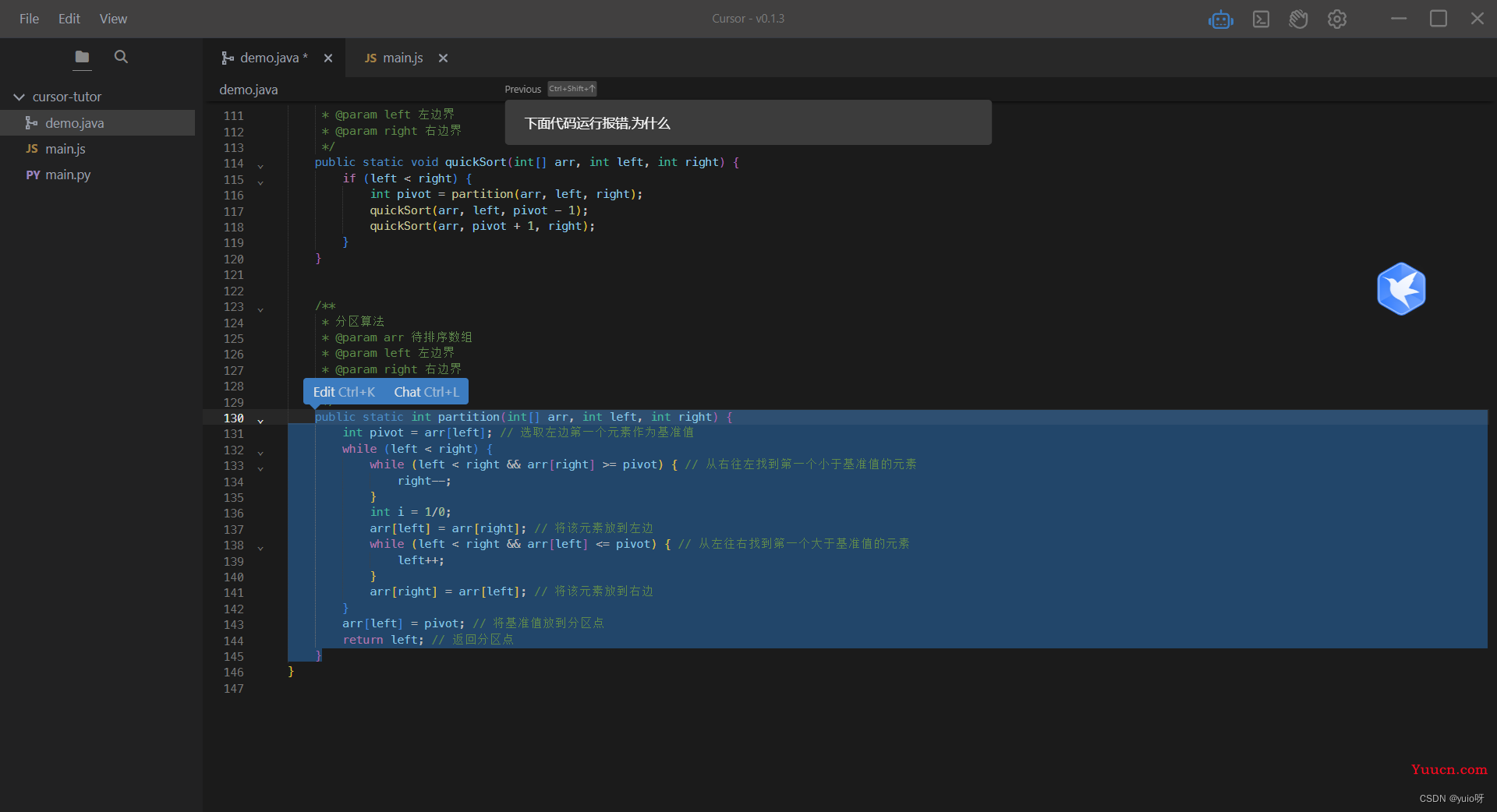Click the Edit Ctrl+K button

pos(344,392)
